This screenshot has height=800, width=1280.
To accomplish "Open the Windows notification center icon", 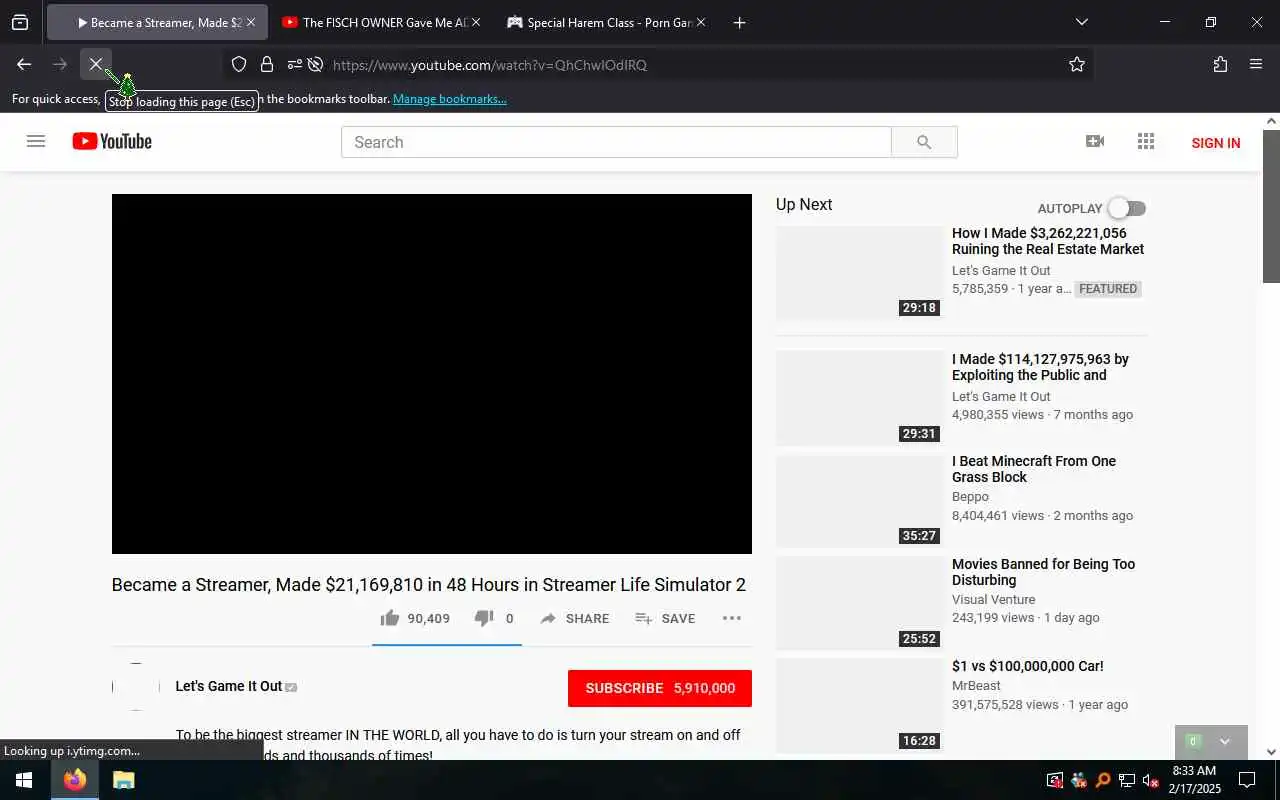I will [1247, 780].
